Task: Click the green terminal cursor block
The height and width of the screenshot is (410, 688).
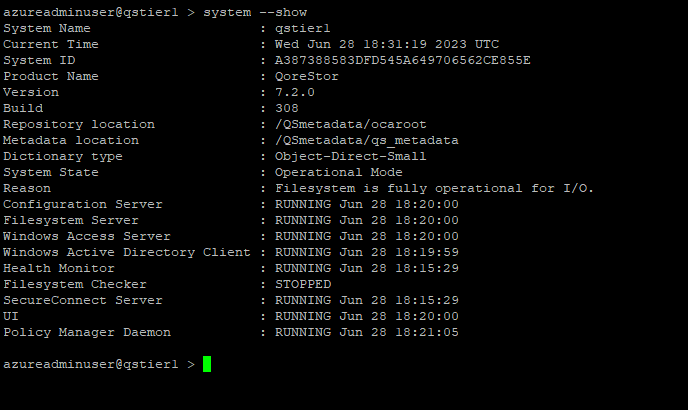Action: pos(207,364)
